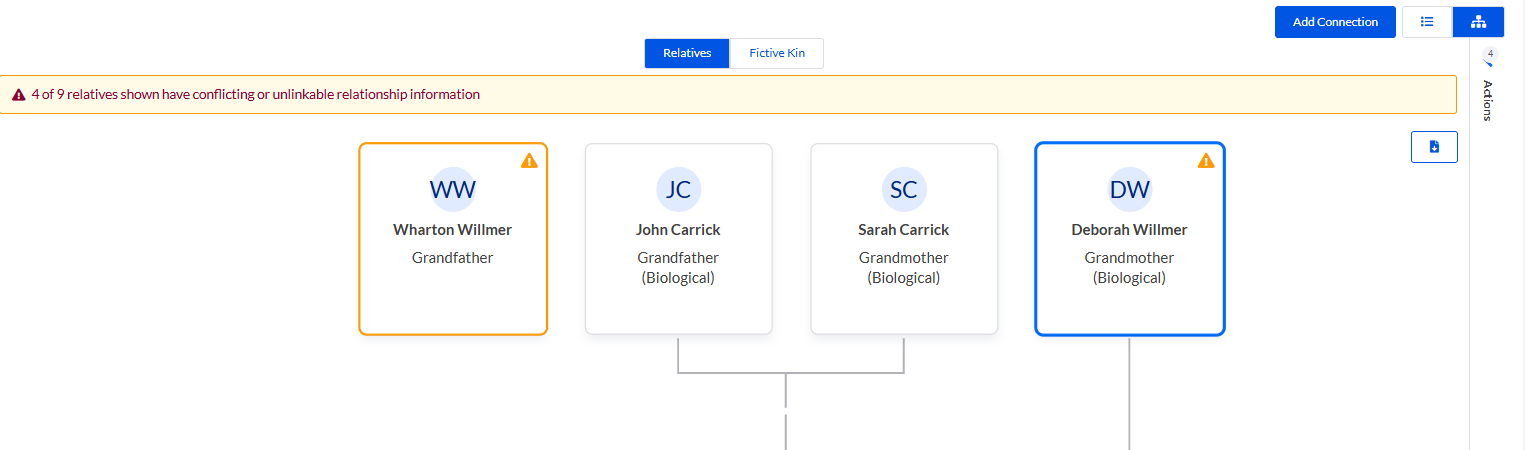Click the DW avatar circle

point(1130,190)
